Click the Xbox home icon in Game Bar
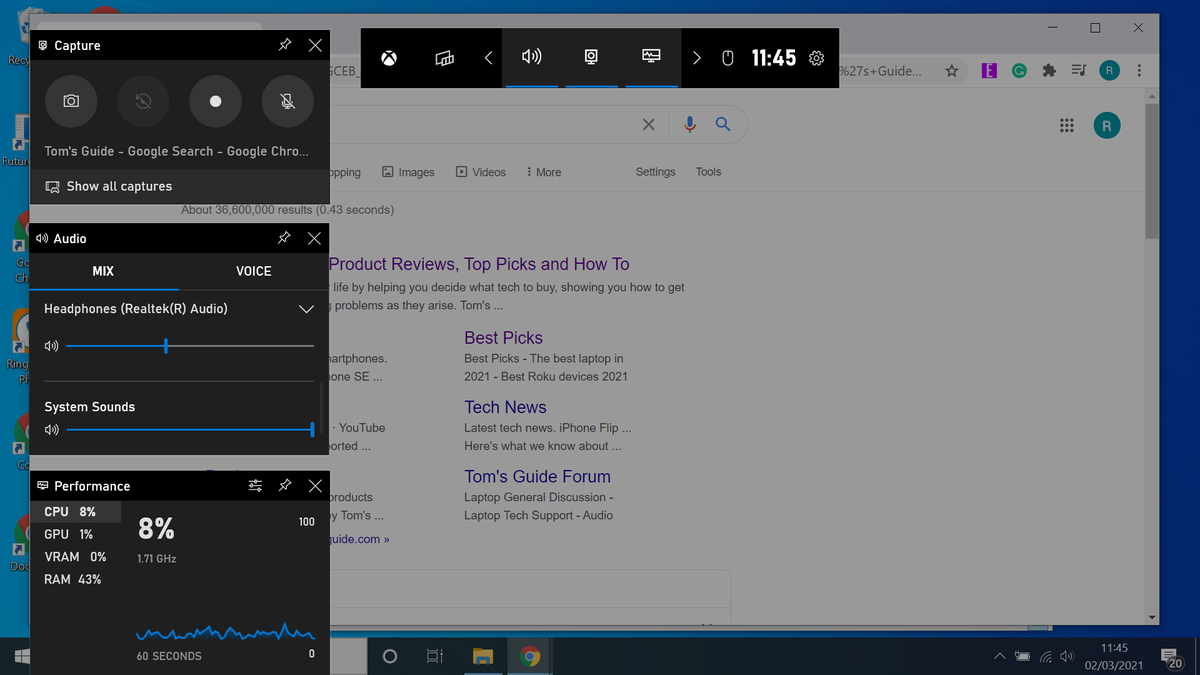 point(389,57)
